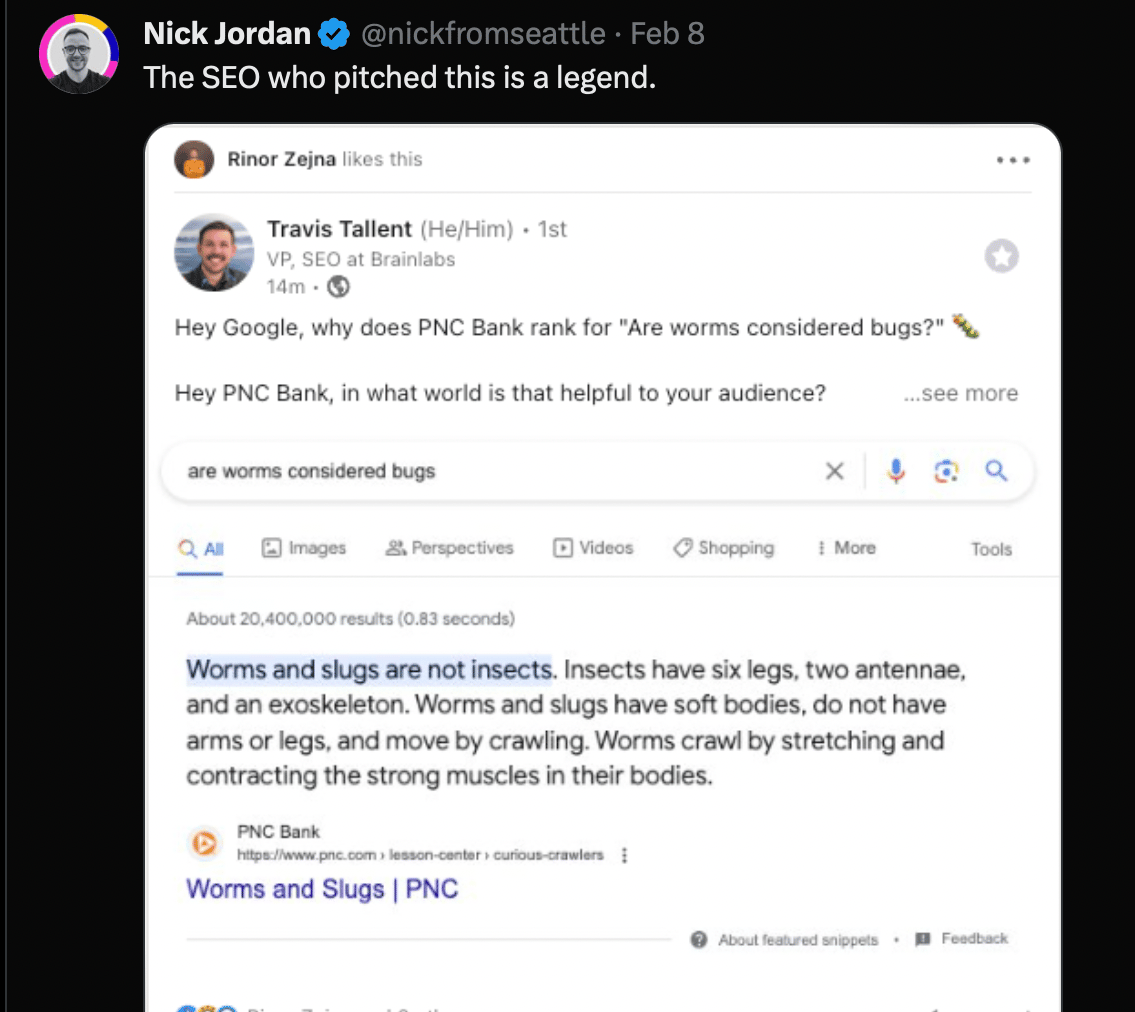Click the PNC Bank favicon icon

205,843
